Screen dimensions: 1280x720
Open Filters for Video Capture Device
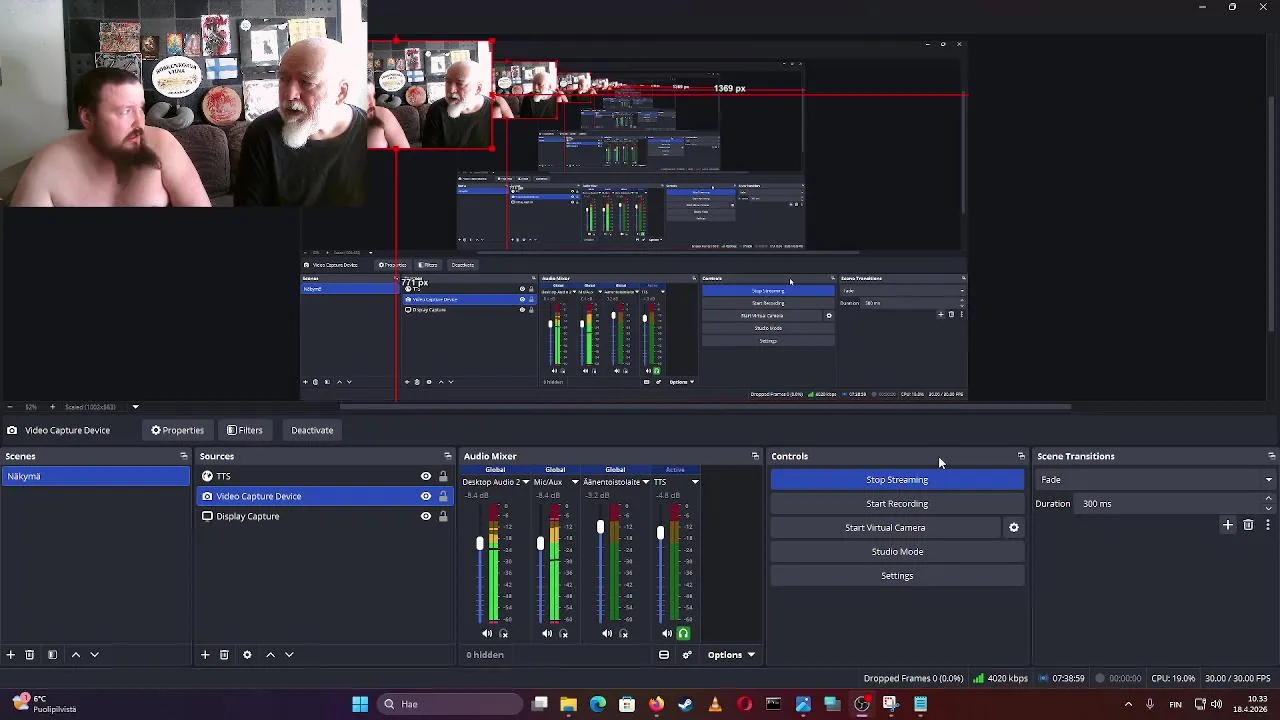pyautogui.click(x=244, y=430)
